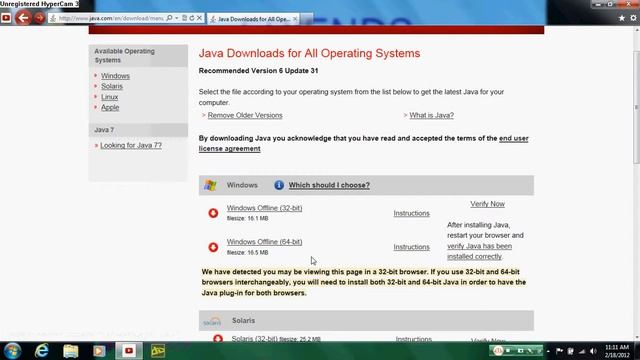Screen dimensions: 640x360
Task: Click Looking for Java 7? link
Action: [131, 145]
